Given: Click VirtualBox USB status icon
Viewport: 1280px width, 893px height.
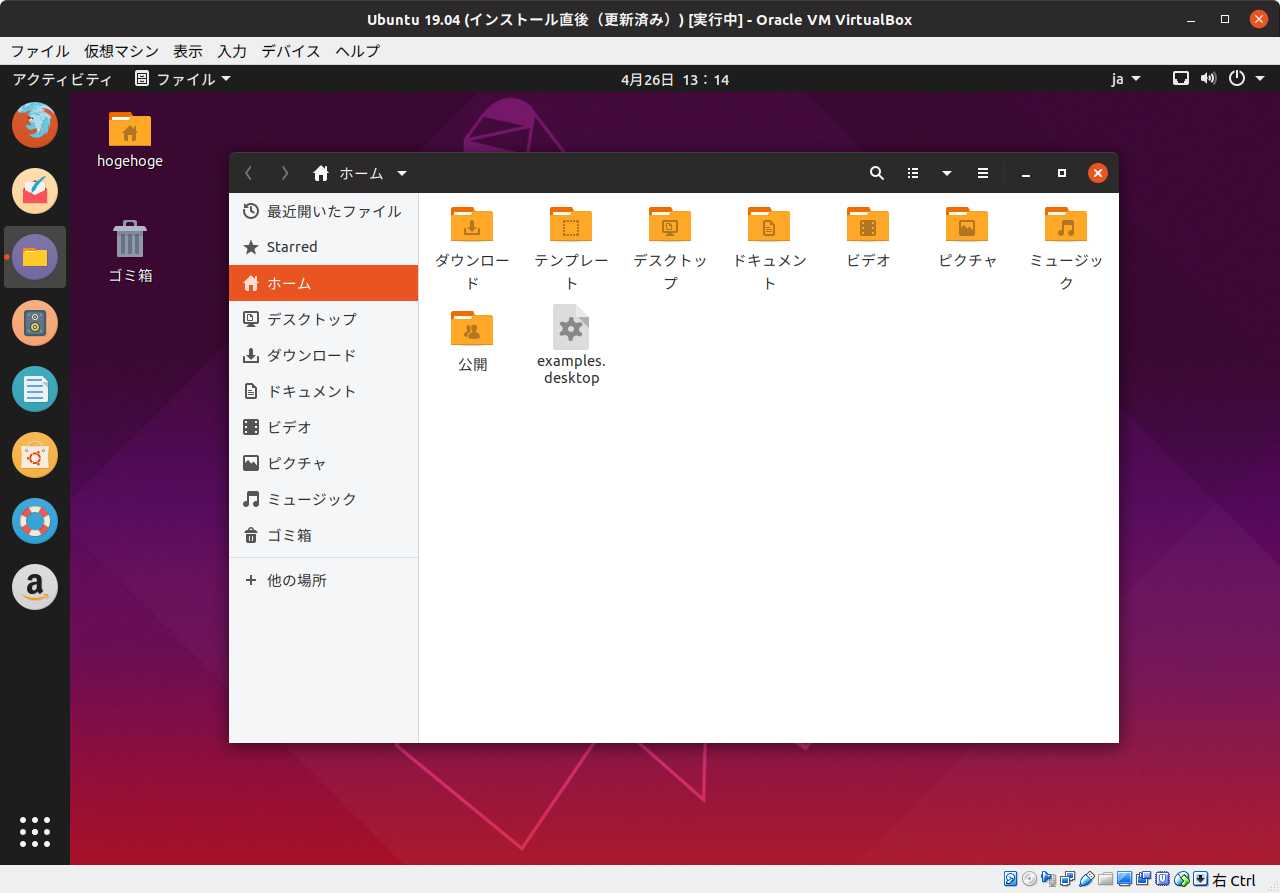Looking at the screenshot, I should (1086, 880).
